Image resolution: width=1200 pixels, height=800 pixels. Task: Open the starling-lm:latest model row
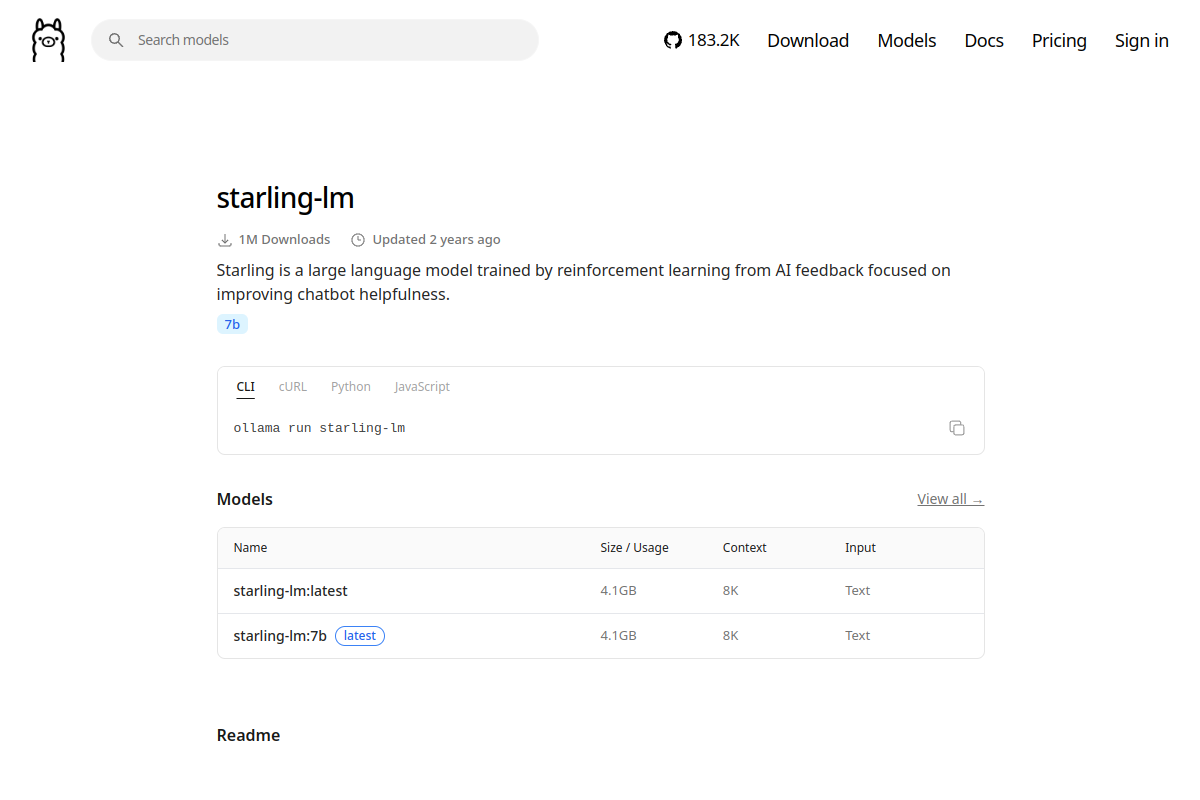point(600,591)
